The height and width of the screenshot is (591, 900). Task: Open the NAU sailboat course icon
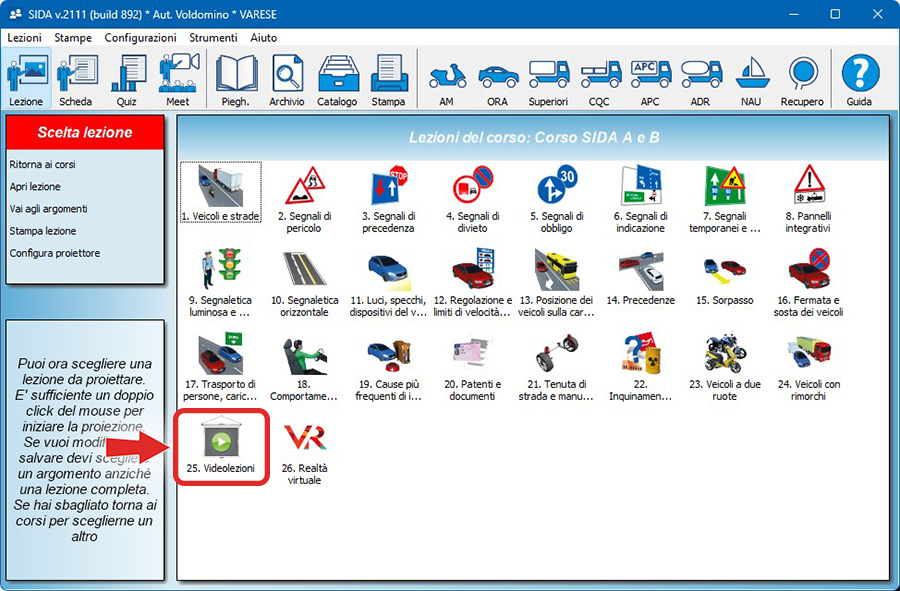point(750,81)
